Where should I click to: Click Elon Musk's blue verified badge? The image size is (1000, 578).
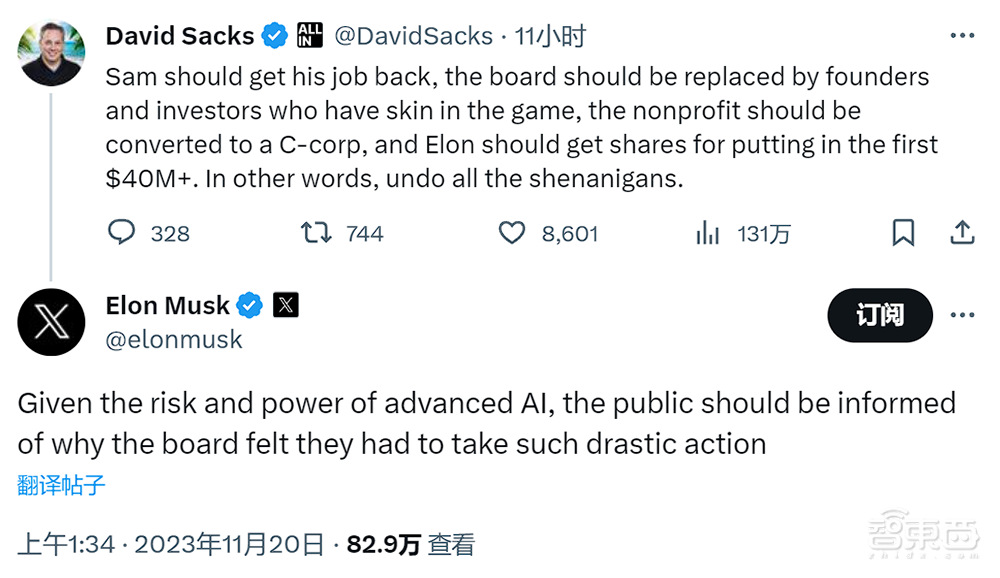tap(250, 306)
